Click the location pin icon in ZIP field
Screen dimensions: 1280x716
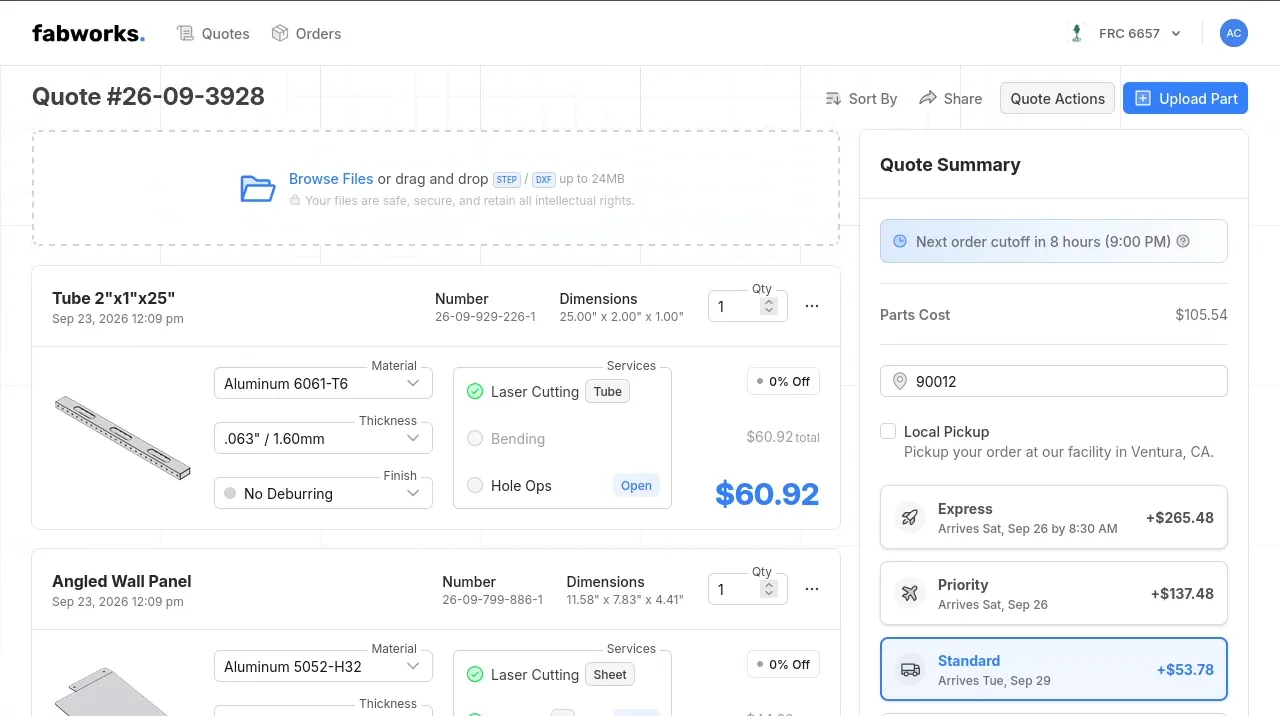(x=899, y=381)
